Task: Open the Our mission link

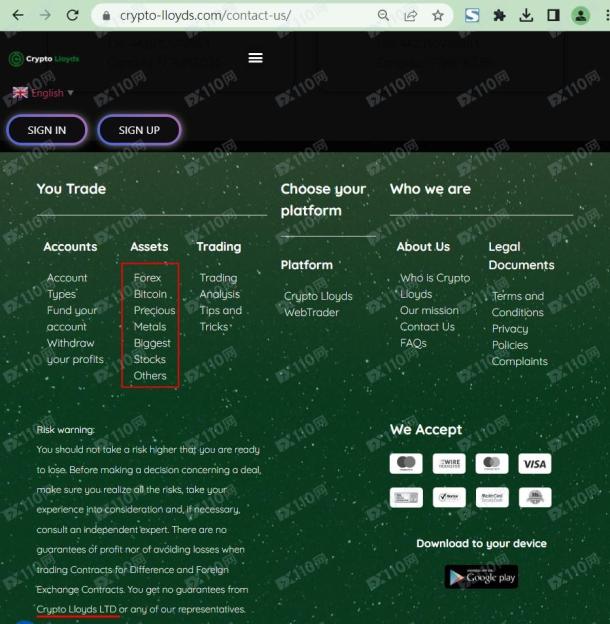Action: click(429, 310)
